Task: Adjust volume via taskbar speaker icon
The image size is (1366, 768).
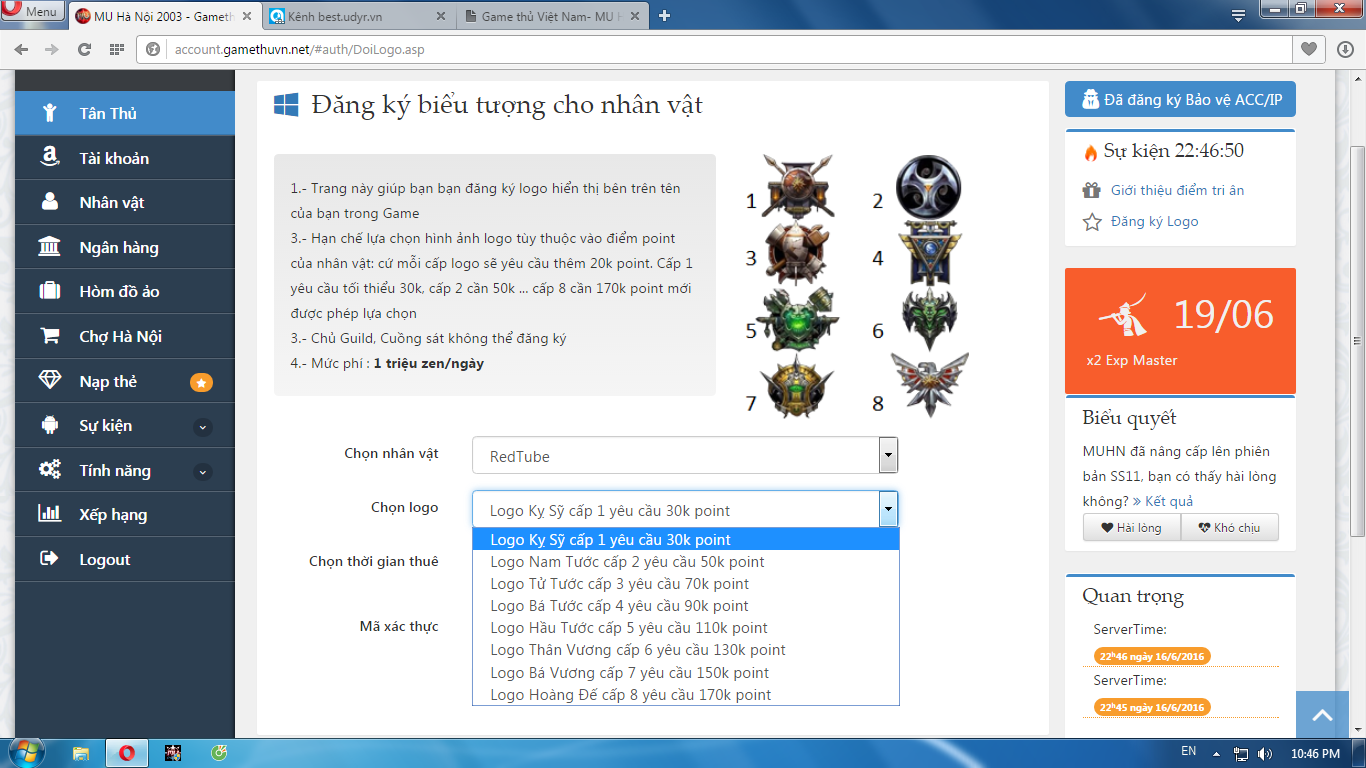Action: 1265,753
